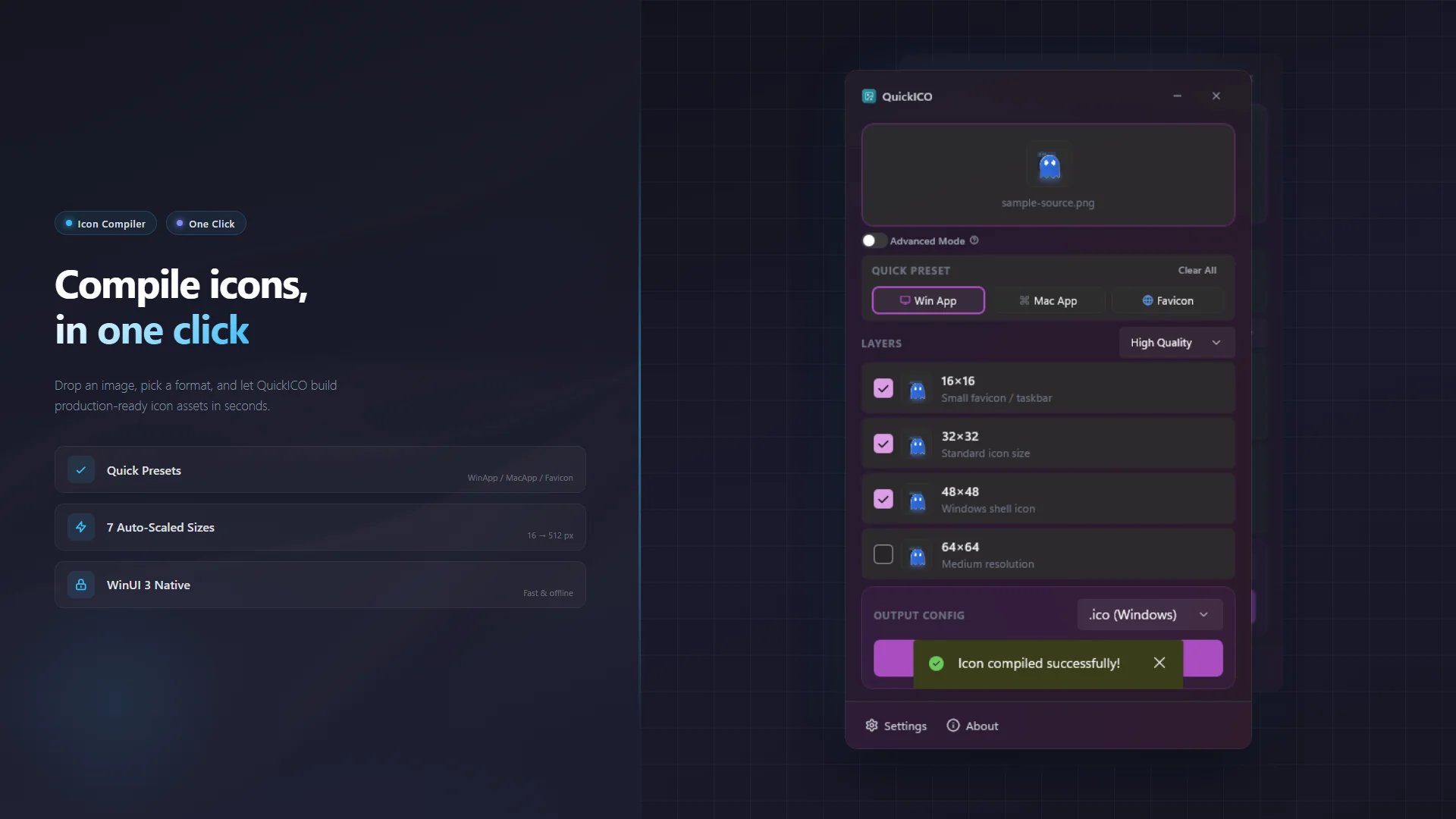Click the ghost source image preview
Viewport: 1456px width, 819px height.
pyautogui.click(x=1049, y=165)
